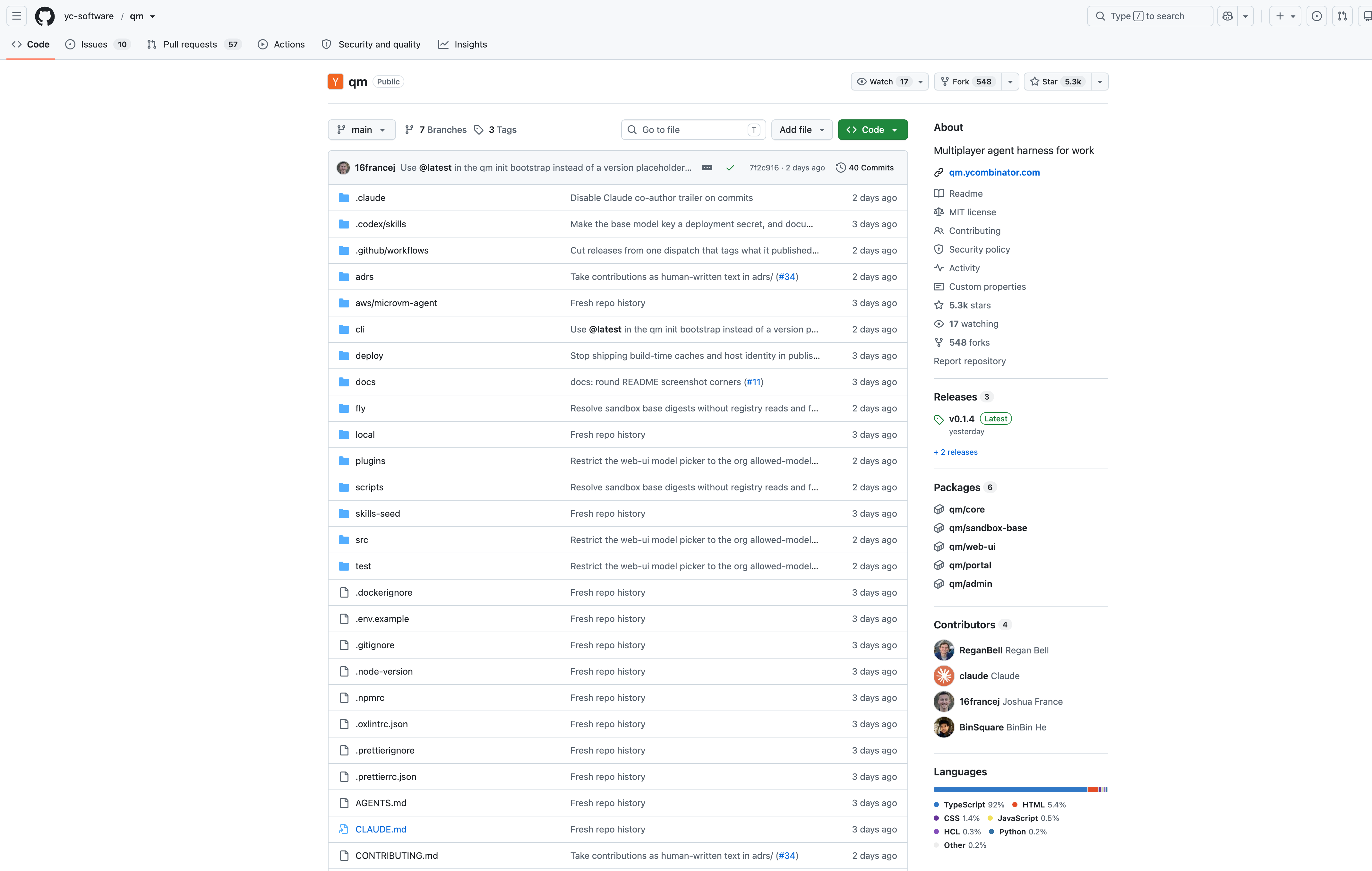
Task: Open the yc-software organization link
Action: pyautogui.click(x=89, y=16)
